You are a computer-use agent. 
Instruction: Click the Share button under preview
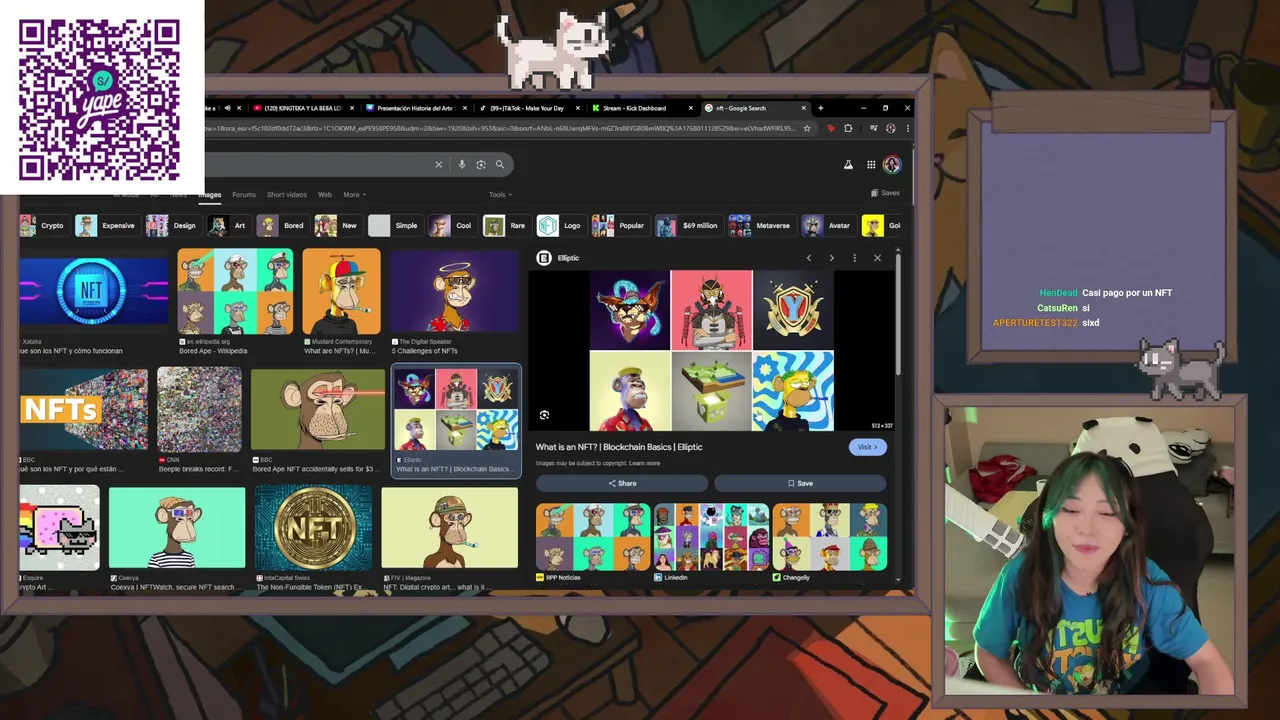click(622, 483)
